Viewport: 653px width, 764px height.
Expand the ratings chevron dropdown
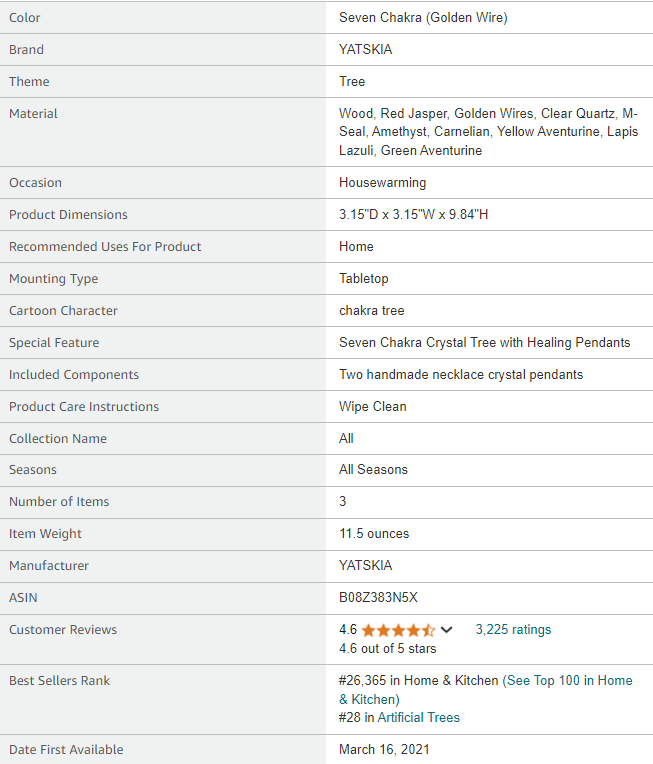(446, 630)
